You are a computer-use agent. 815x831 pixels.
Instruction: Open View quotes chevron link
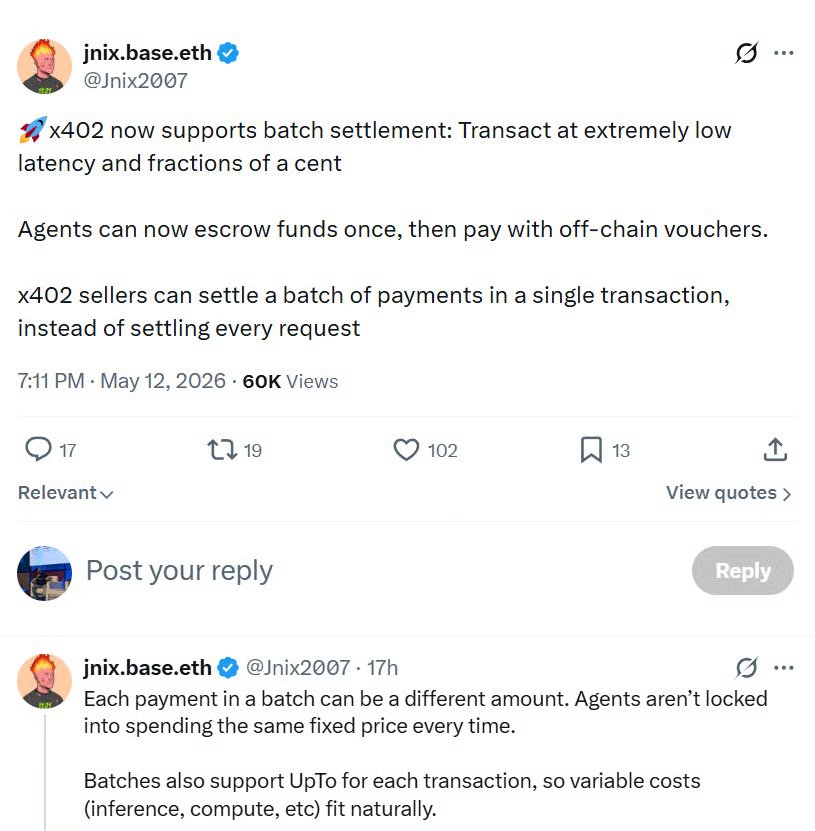coord(729,493)
